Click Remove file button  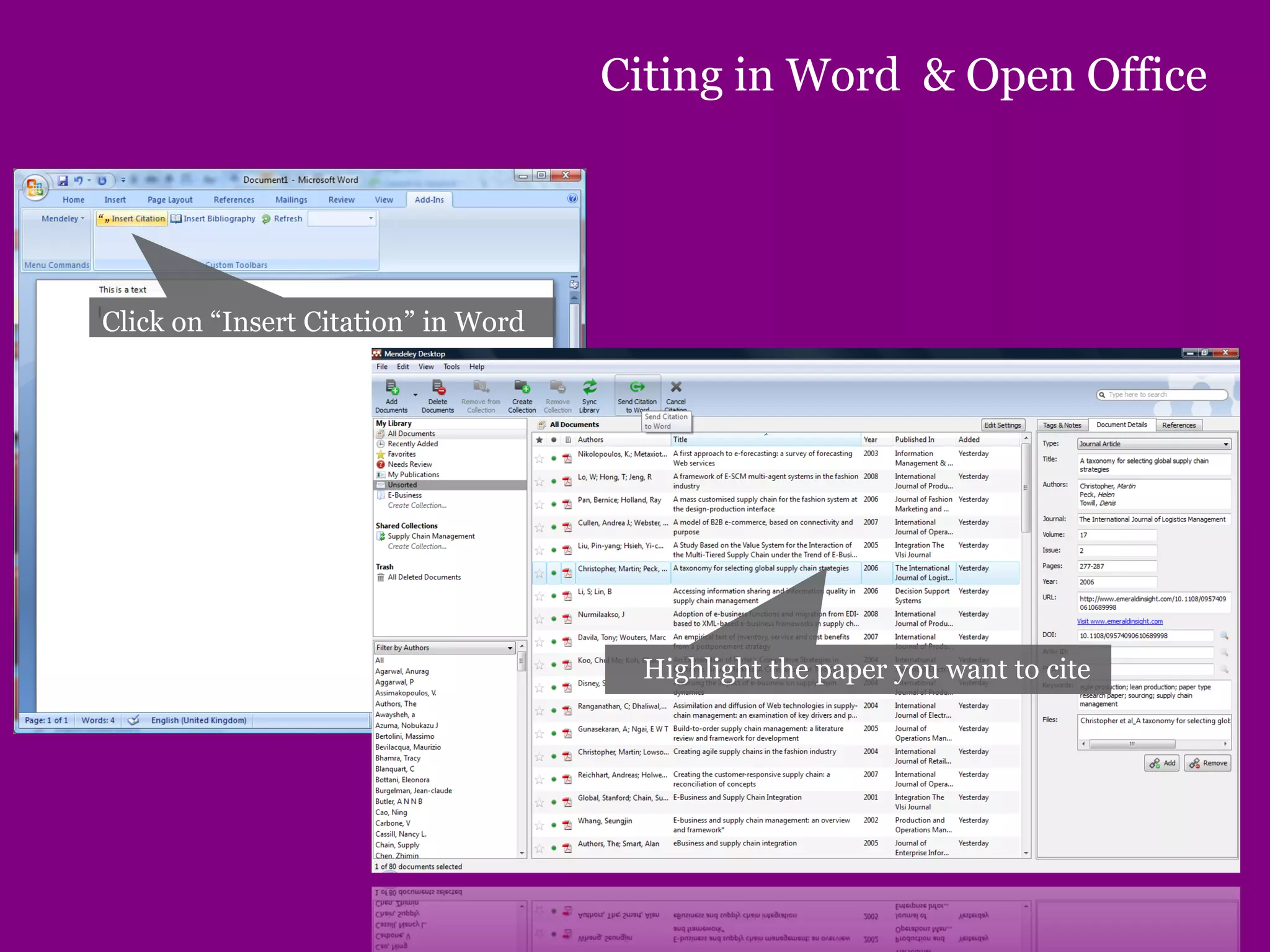pos(1208,763)
